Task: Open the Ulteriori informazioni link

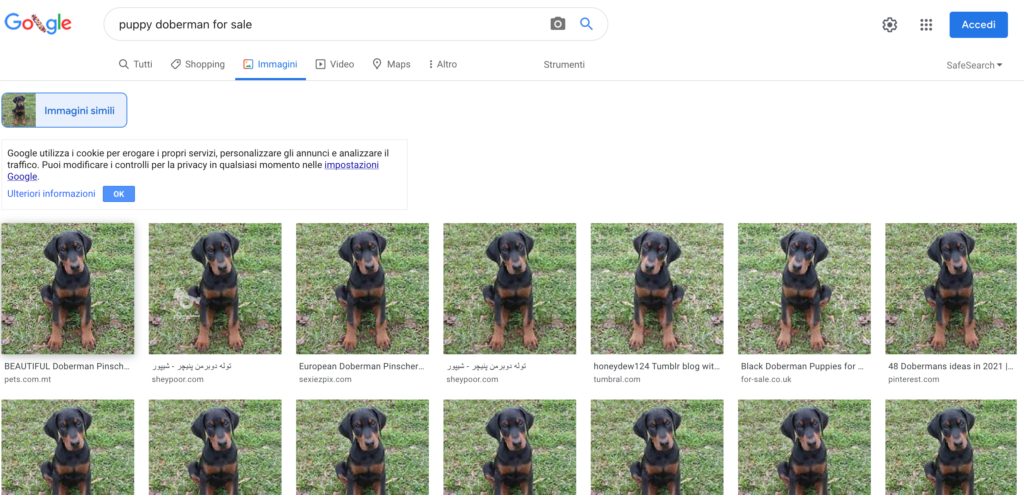Action: coord(51,194)
